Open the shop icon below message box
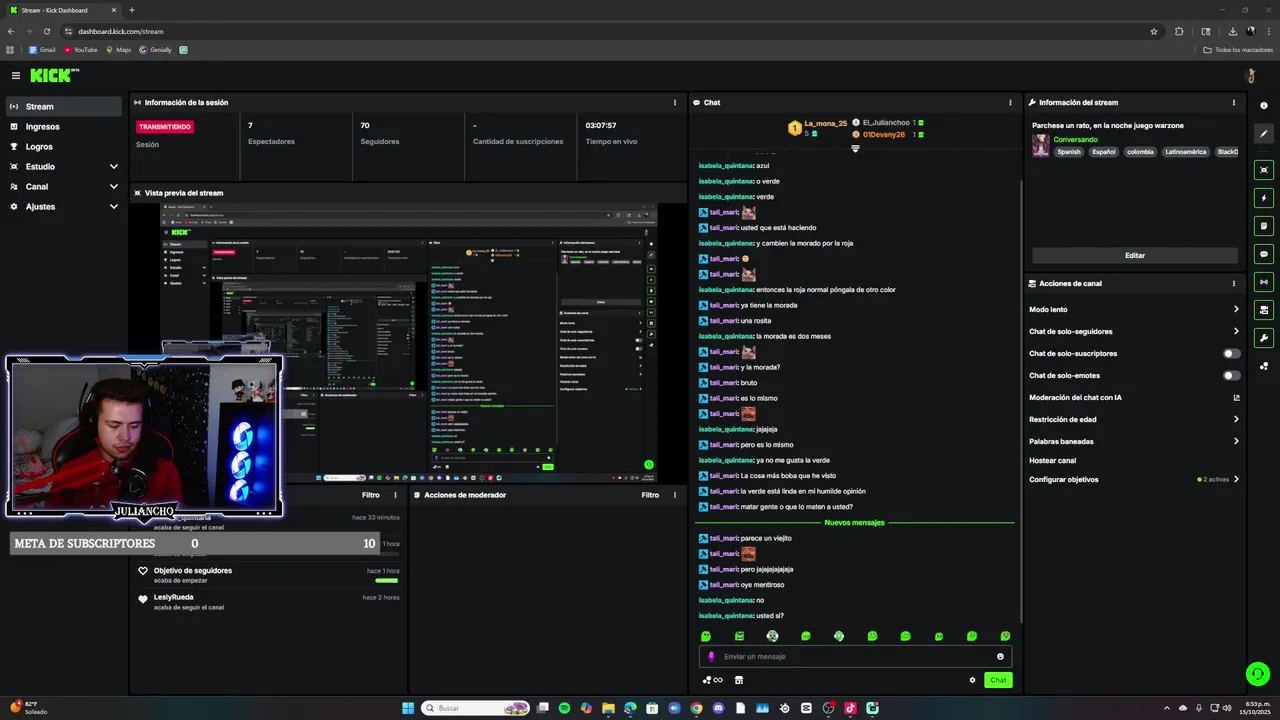The width and height of the screenshot is (1280, 720). (x=739, y=680)
